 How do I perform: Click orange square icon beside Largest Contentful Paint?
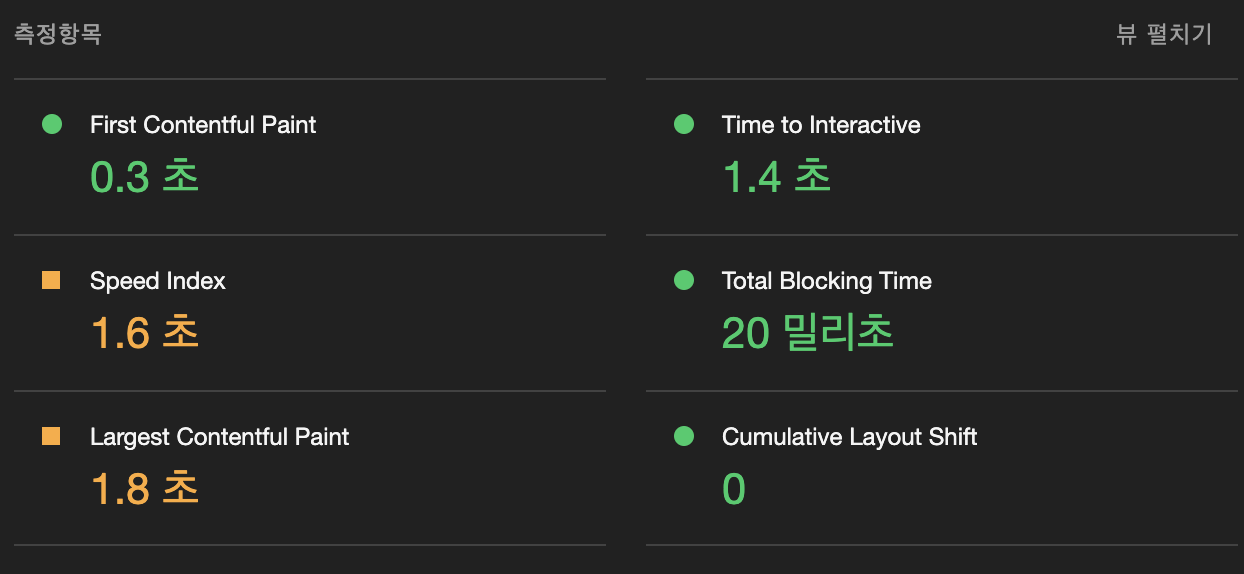[x=52, y=437]
